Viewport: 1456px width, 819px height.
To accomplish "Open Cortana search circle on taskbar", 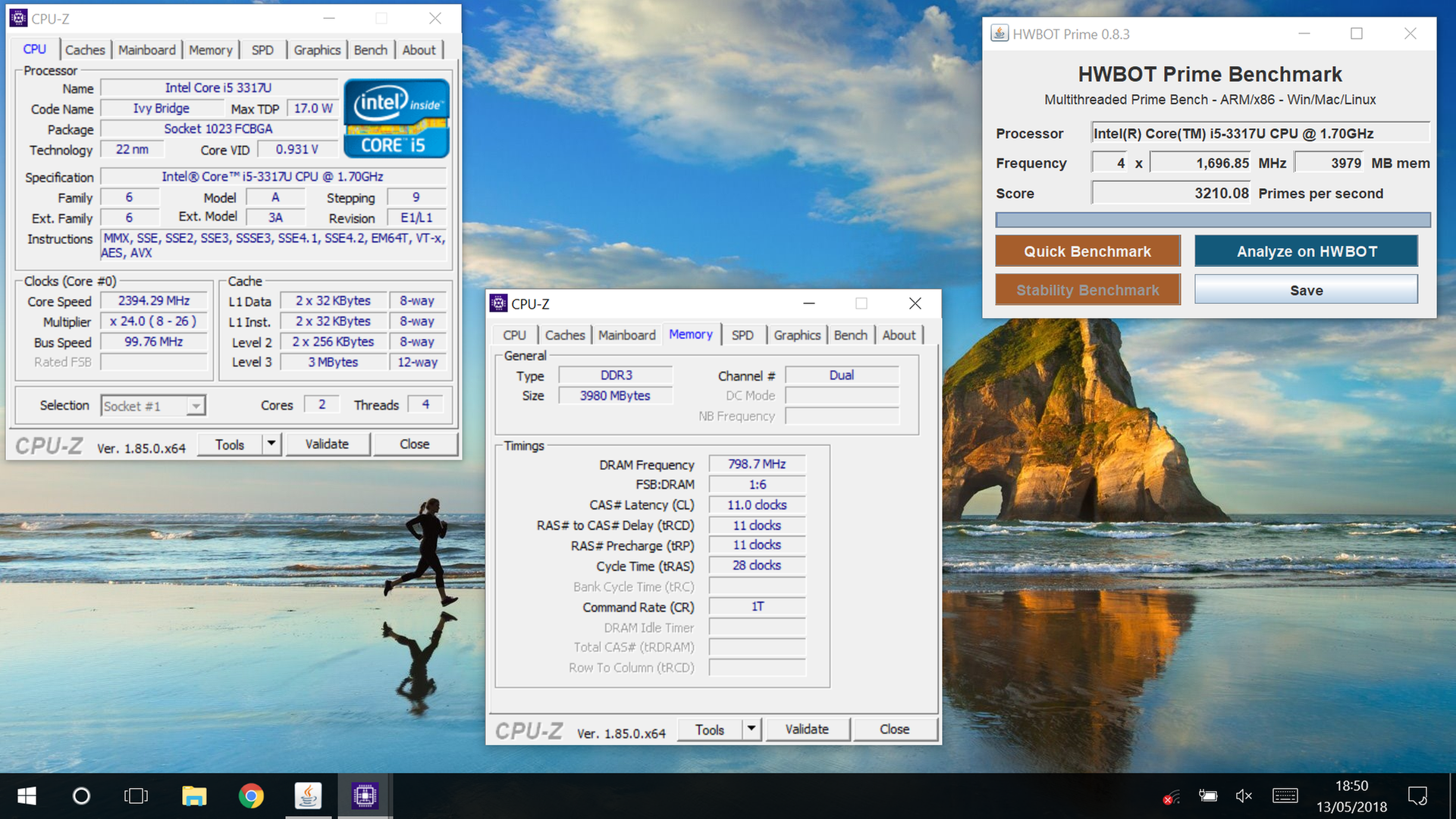I will tap(81, 795).
